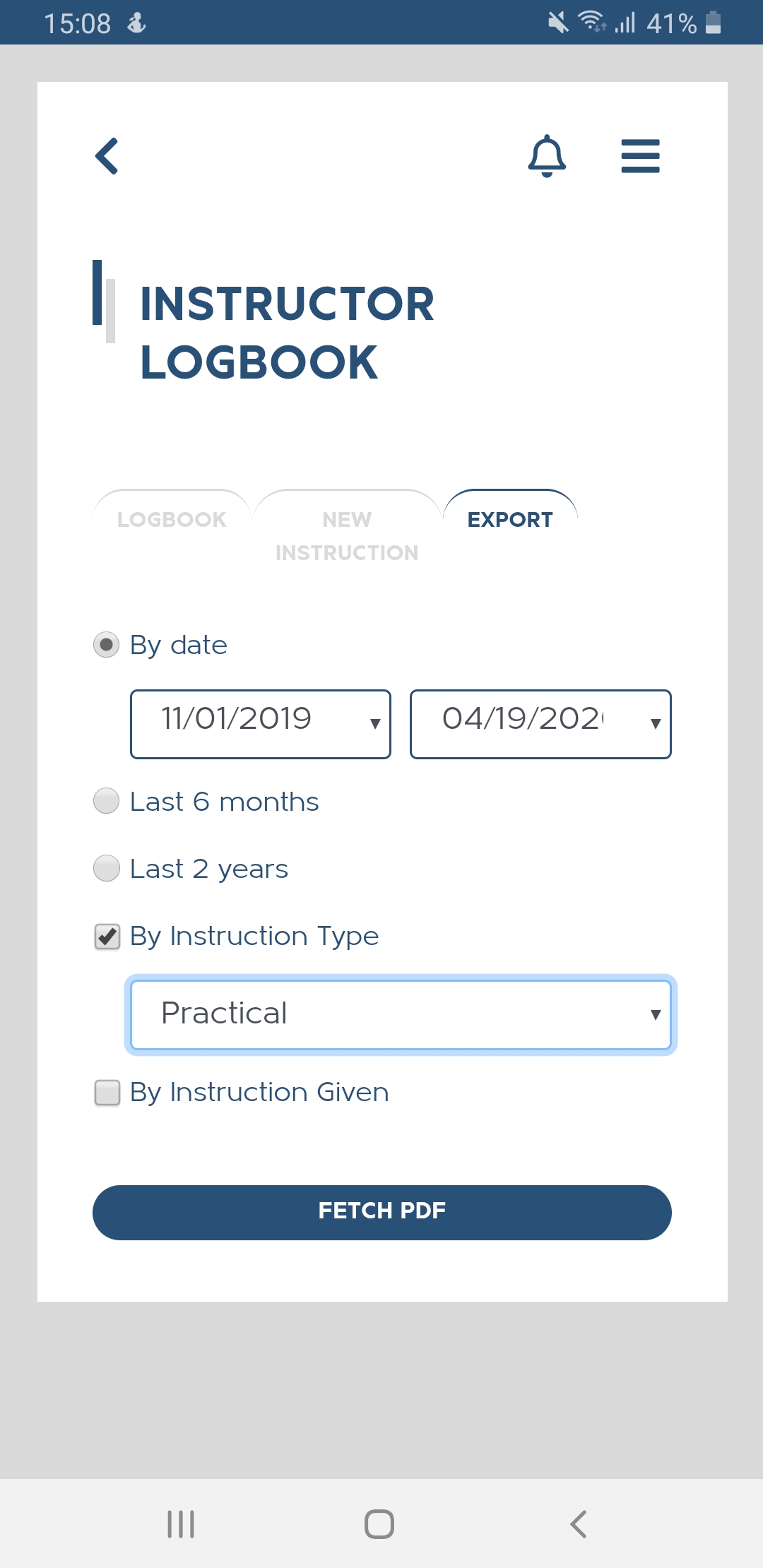Viewport: 763px width, 1568px height.
Task: Tap the Wi-Fi status icon
Action: 591,22
